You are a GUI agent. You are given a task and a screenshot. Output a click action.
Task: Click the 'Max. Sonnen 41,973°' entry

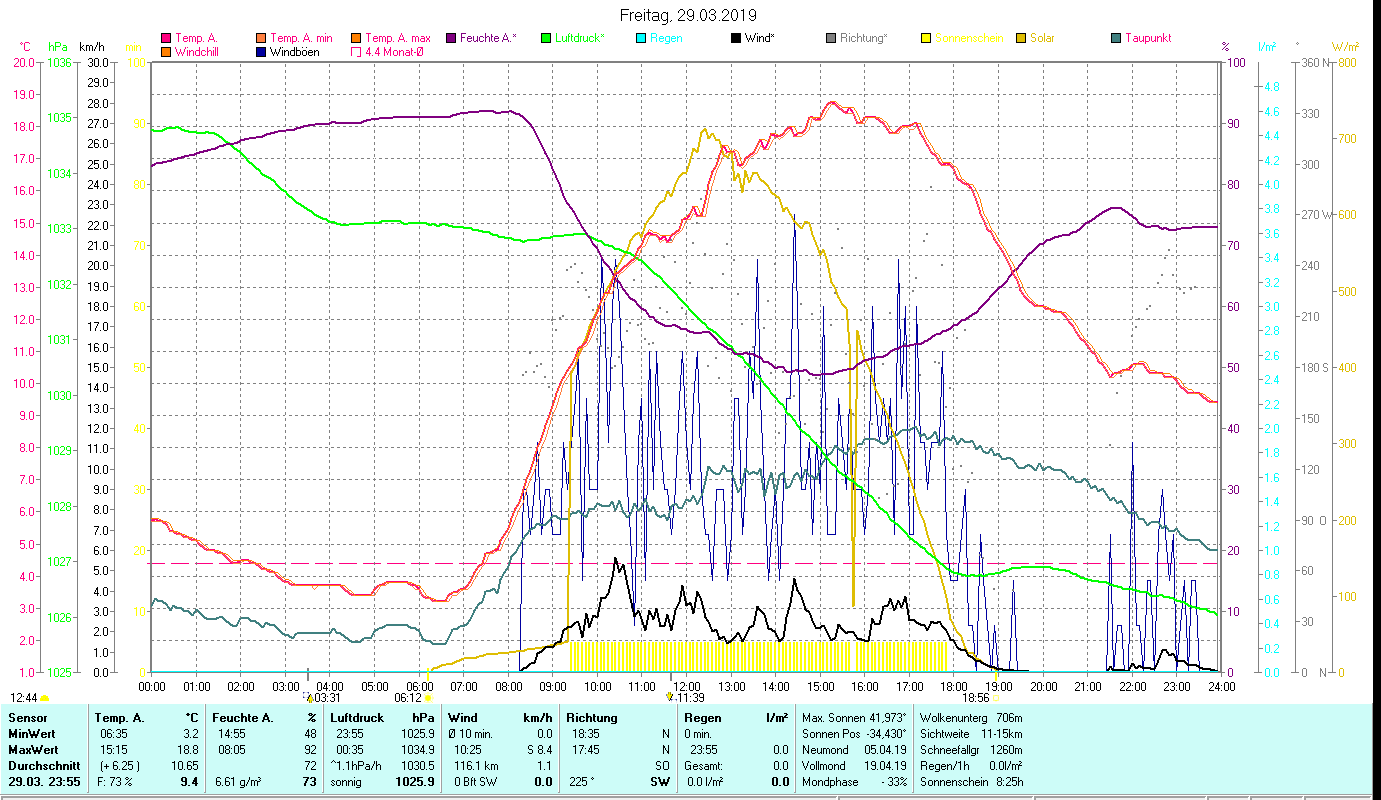pyautogui.click(x=856, y=718)
